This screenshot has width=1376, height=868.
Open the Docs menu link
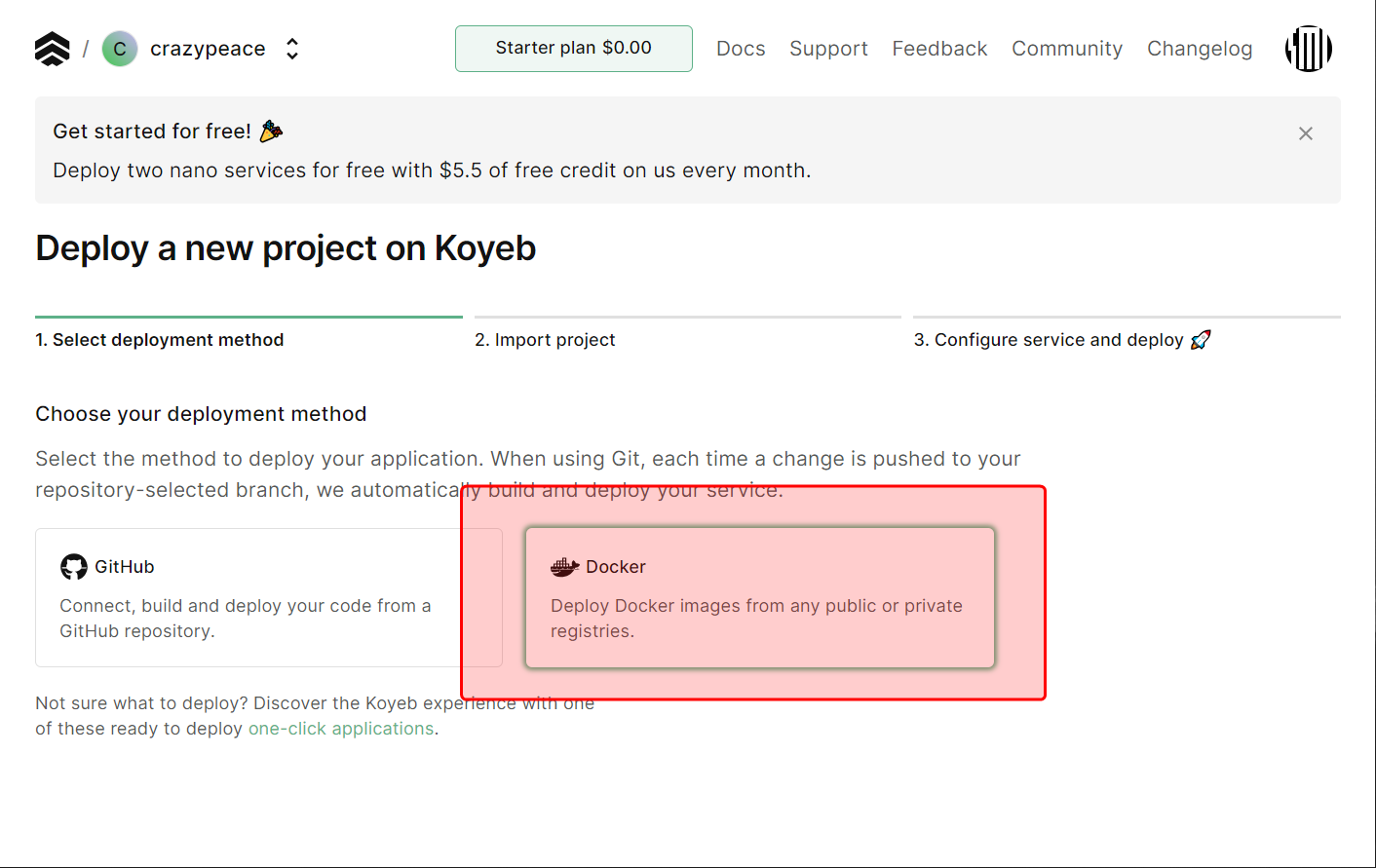click(x=741, y=49)
